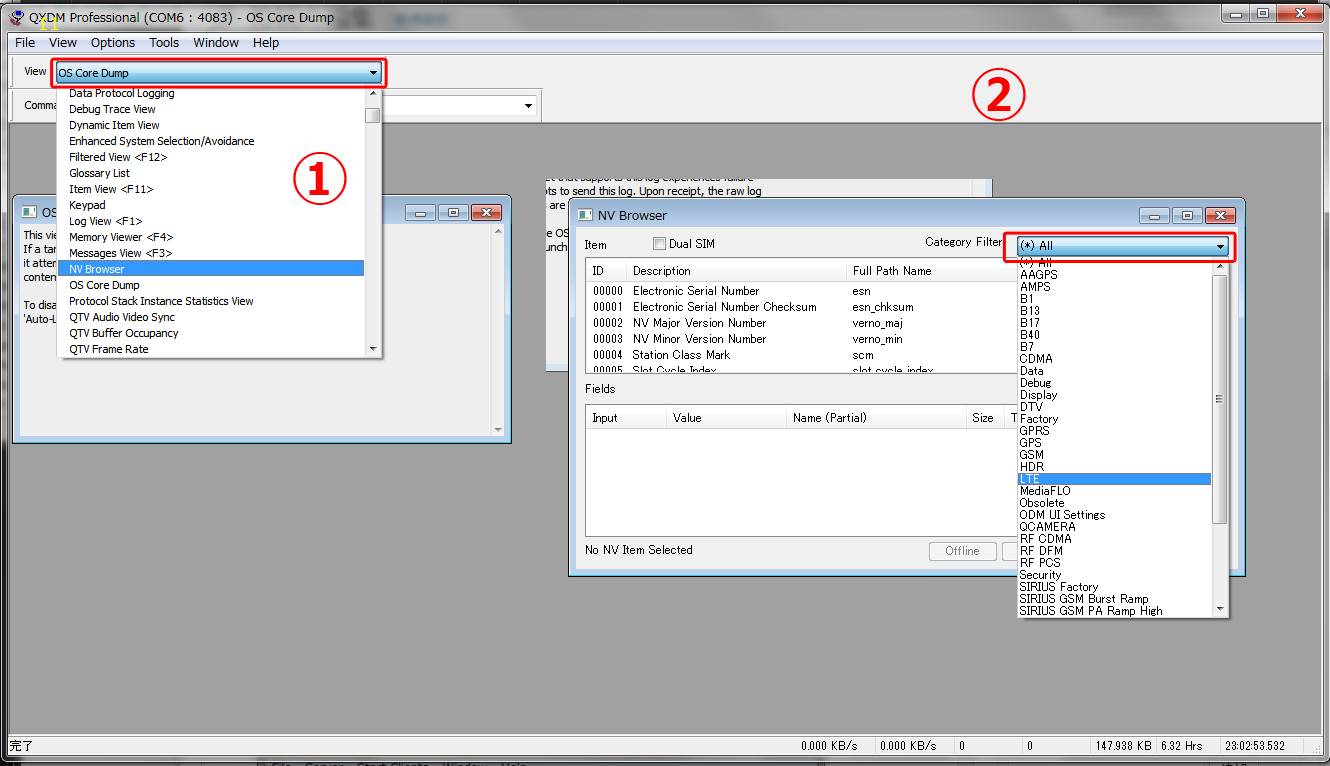Click the Input column header in Fields
Image resolution: width=1330 pixels, height=766 pixels.
point(626,418)
